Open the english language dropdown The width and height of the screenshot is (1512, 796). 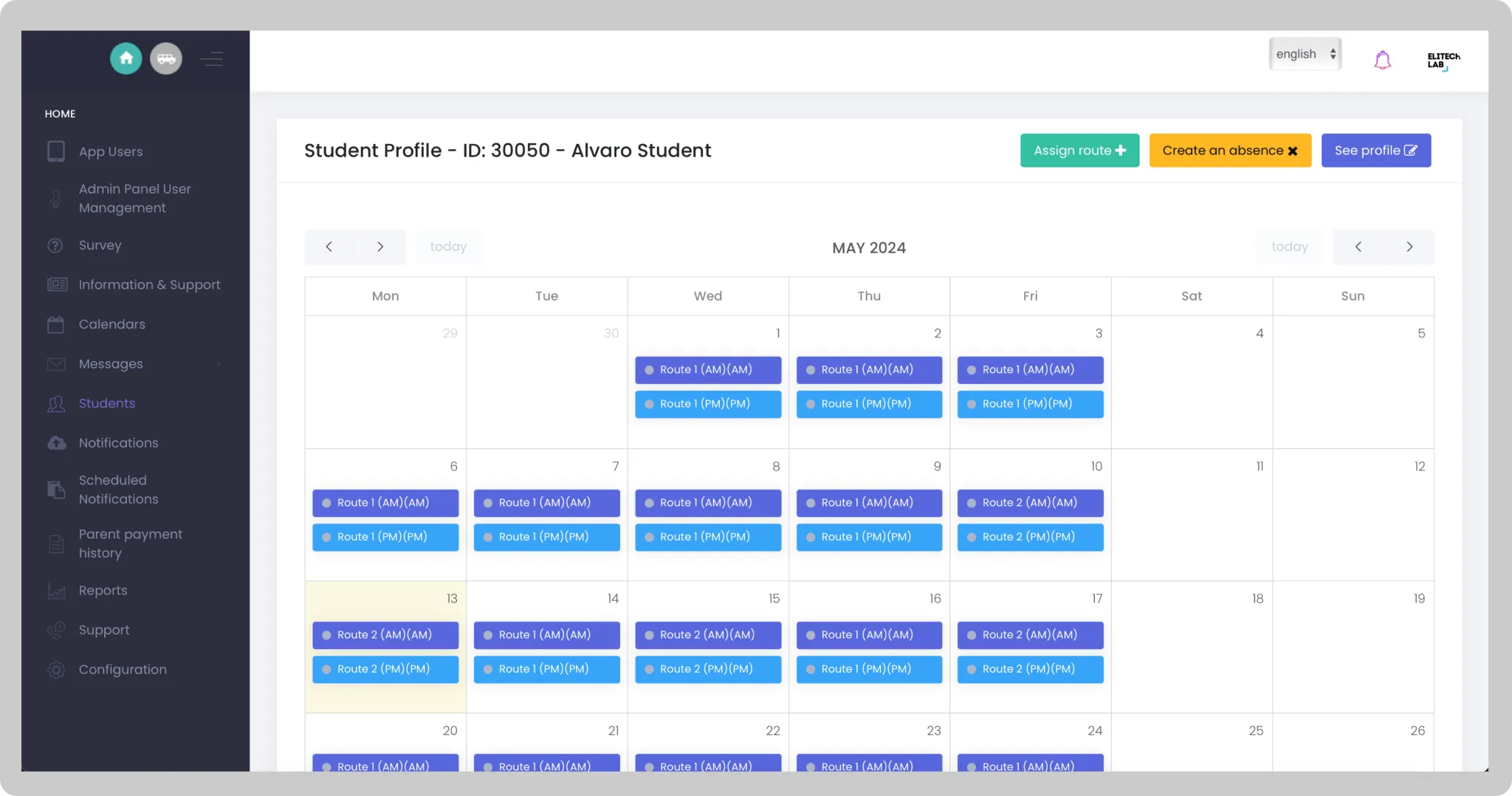[1305, 54]
